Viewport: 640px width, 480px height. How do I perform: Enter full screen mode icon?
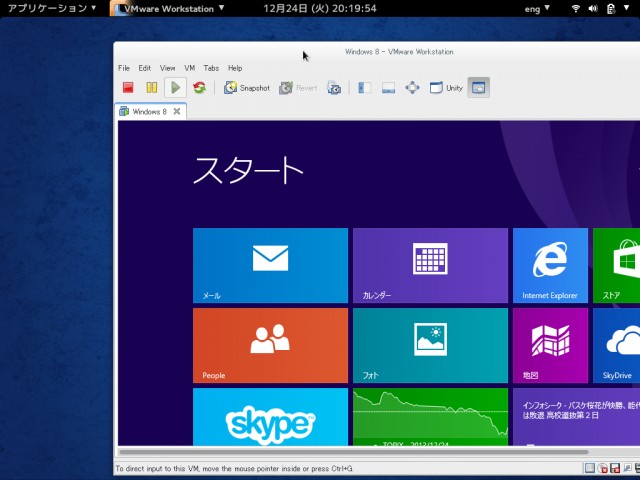(412, 88)
